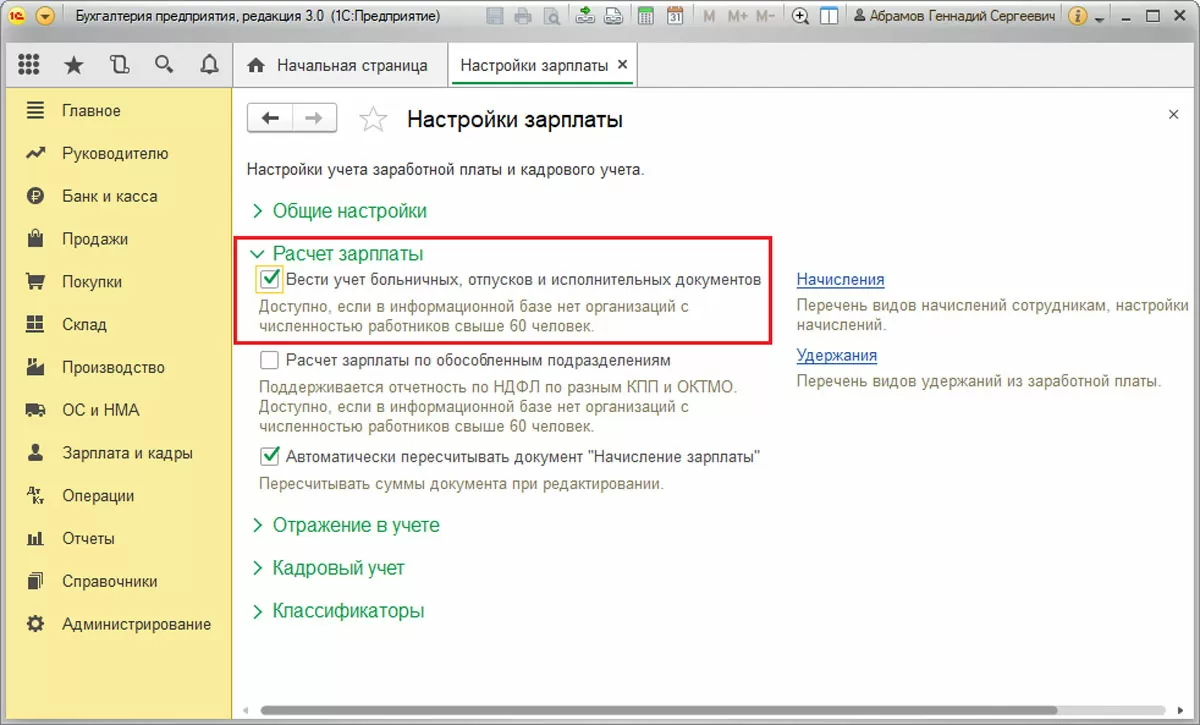This screenshot has height=725, width=1200.
Task: Click the Search magnifier in tools panel
Action: (164, 65)
